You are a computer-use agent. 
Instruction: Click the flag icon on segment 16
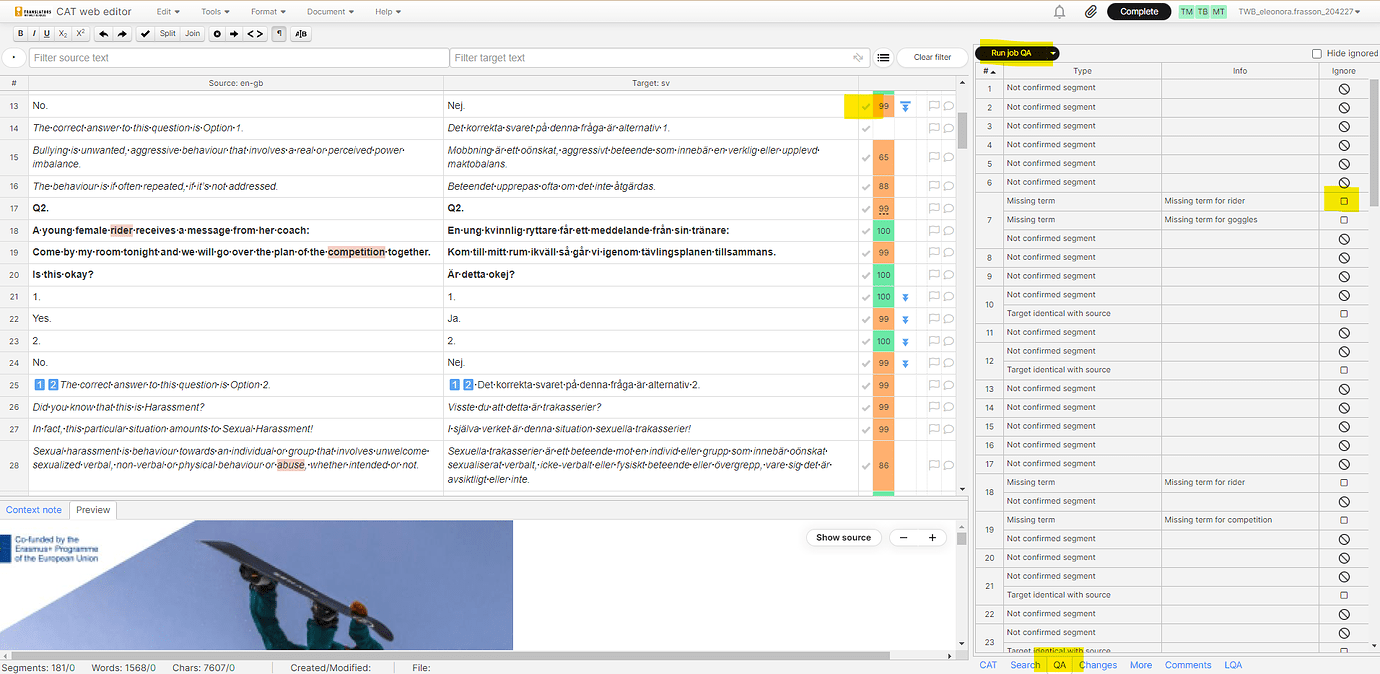coord(934,186)
